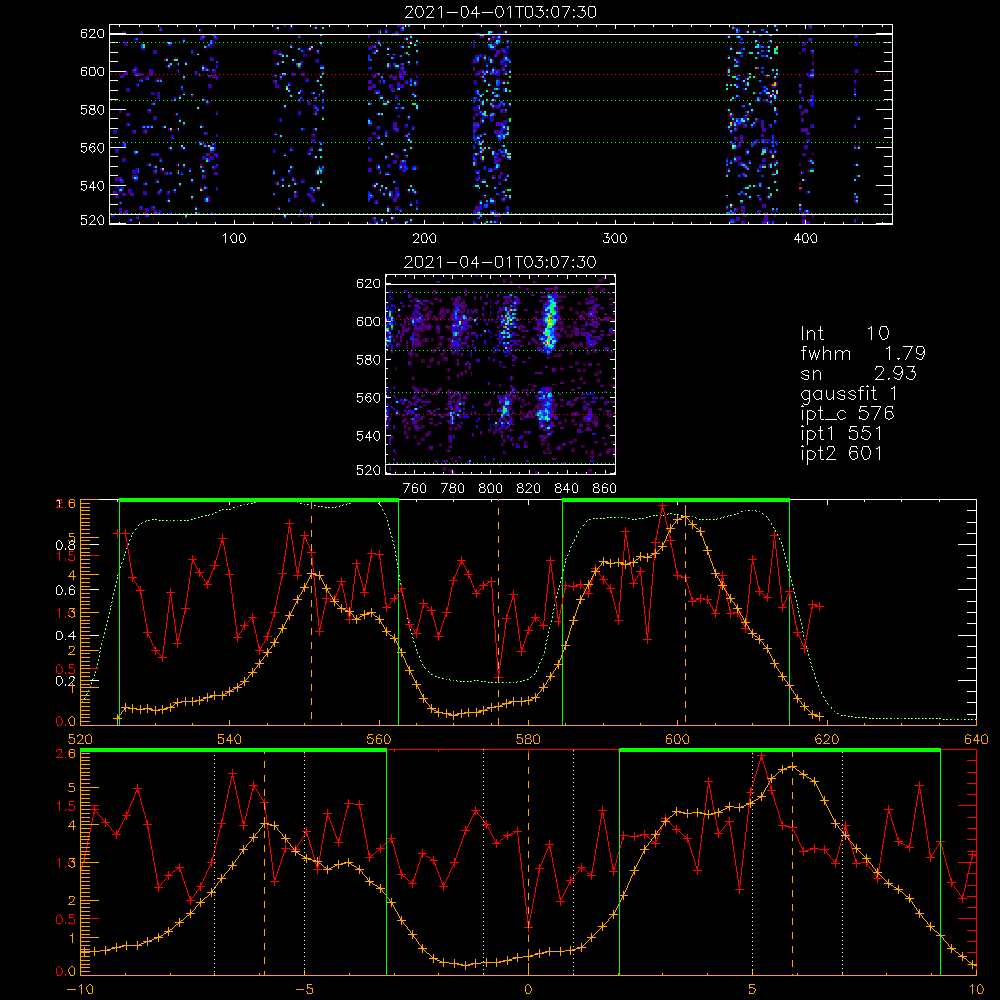Click y-axis label 620 of top spectrogram

[92, 34]
